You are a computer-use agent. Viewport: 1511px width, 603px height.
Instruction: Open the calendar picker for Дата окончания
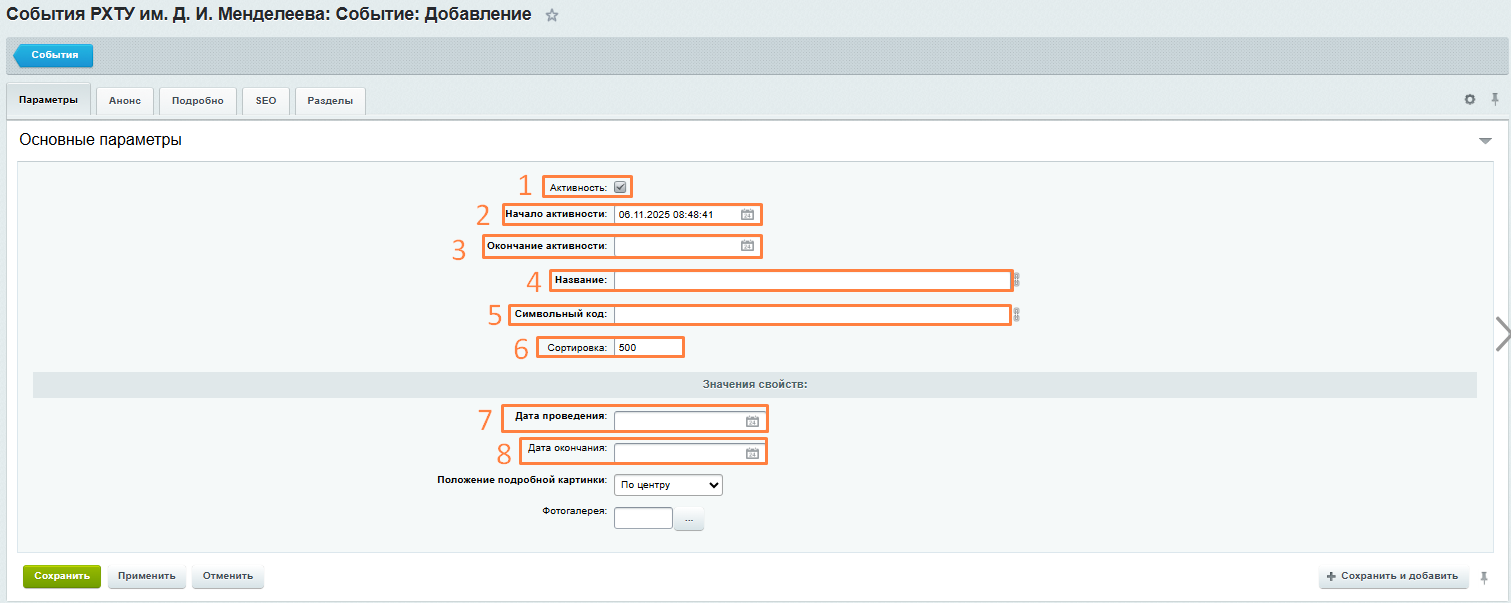(x=752, y=454)
